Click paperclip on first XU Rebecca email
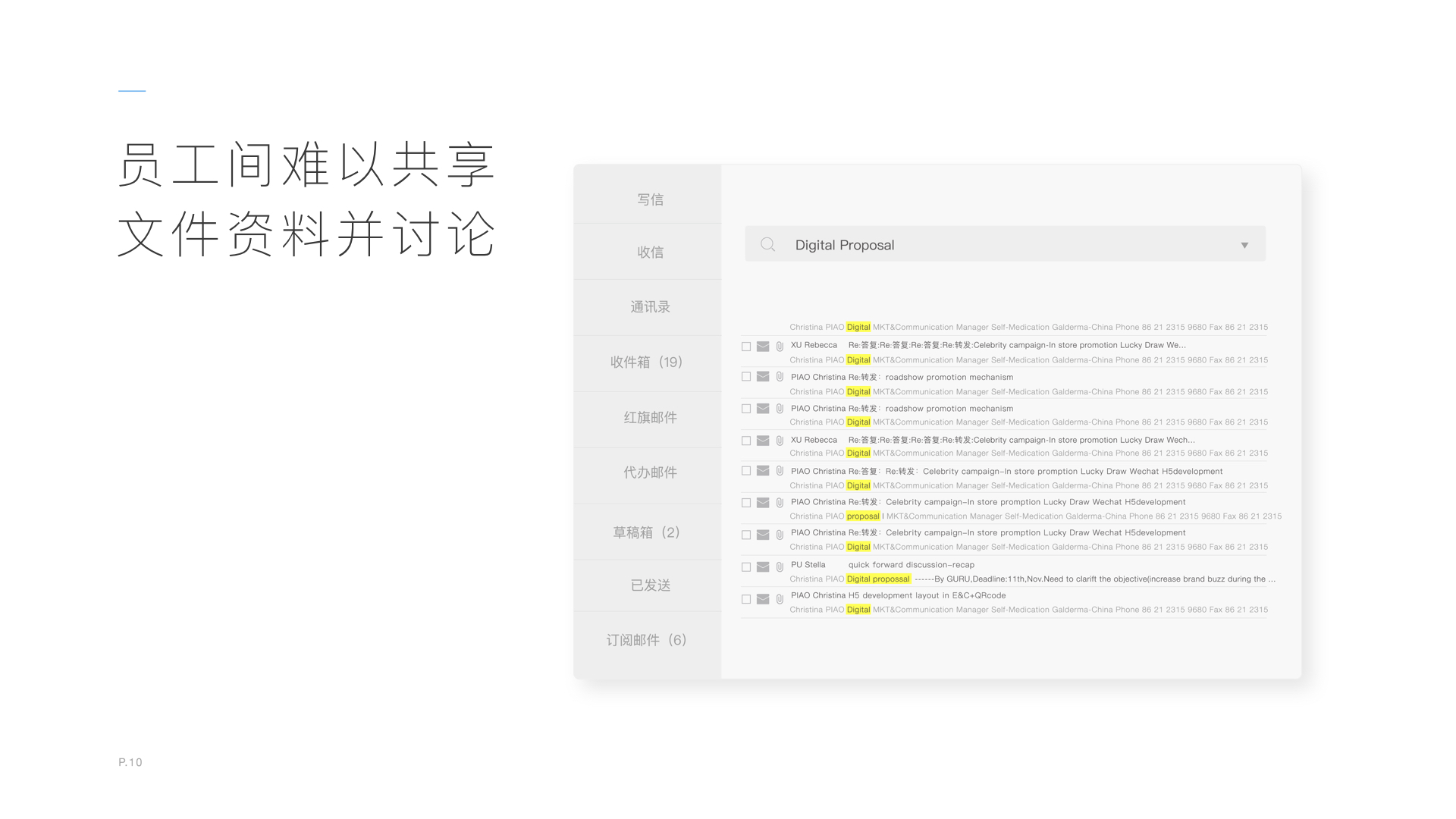 coord(780,347)
